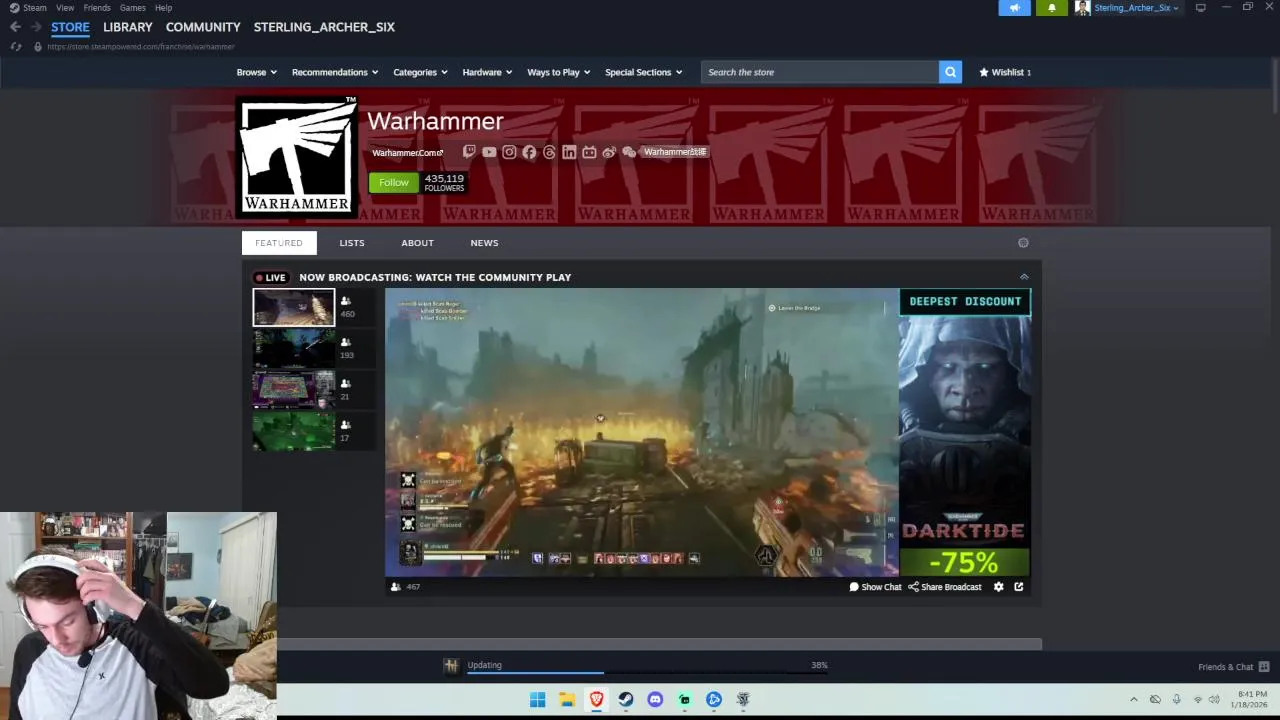Go back with the left arrow
1280x720 pixels.
click(x=15, y=27)
